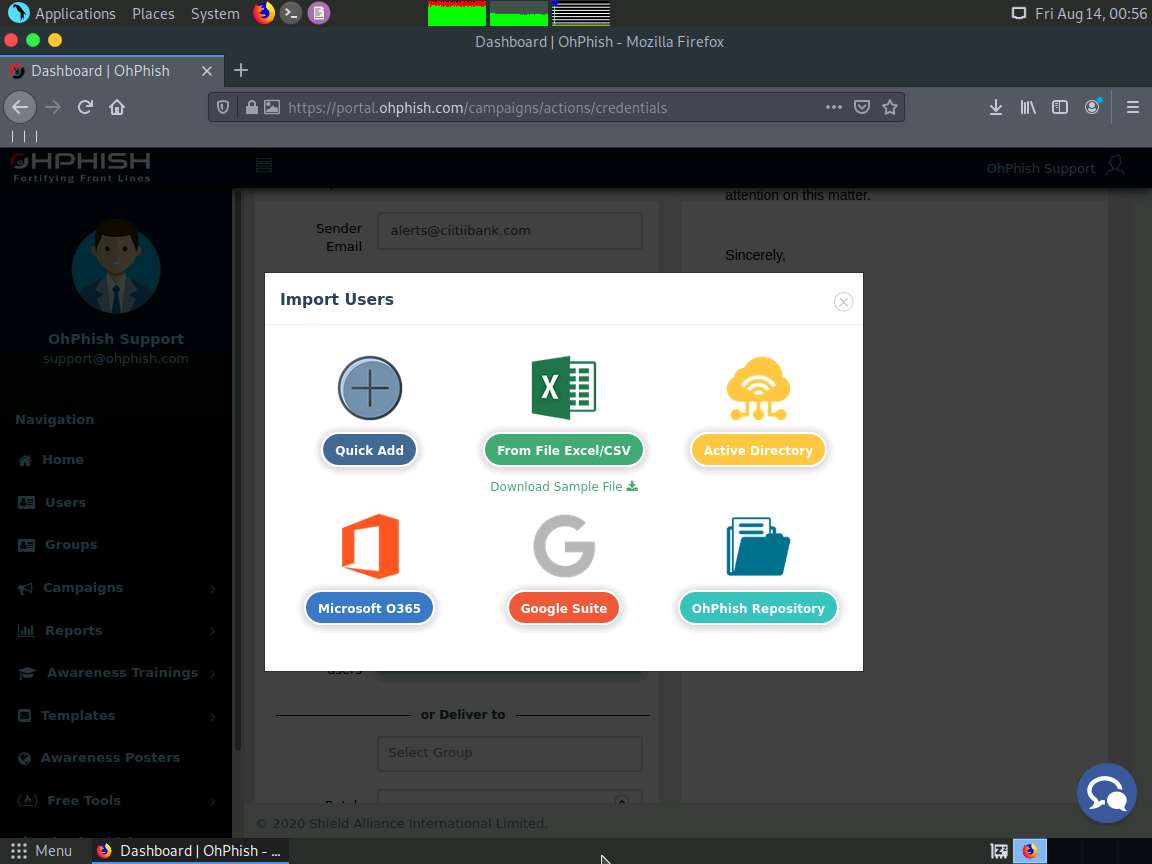Open Users in the sidebar navigation

[x=65, y=503]
